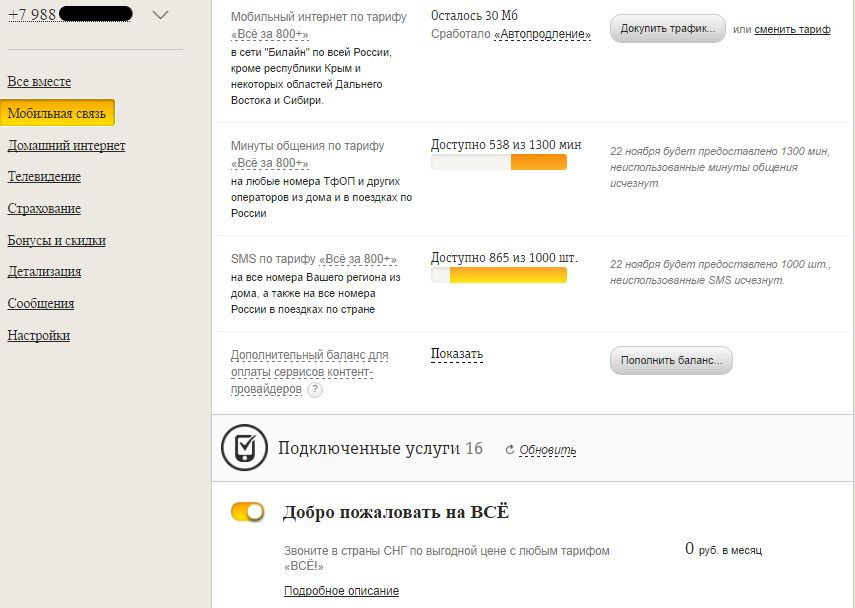Click the Подключенные услуги phone checkmark icon
This screenshot has width=855, height=608.
pyautogui.click(x=244, y=448)
